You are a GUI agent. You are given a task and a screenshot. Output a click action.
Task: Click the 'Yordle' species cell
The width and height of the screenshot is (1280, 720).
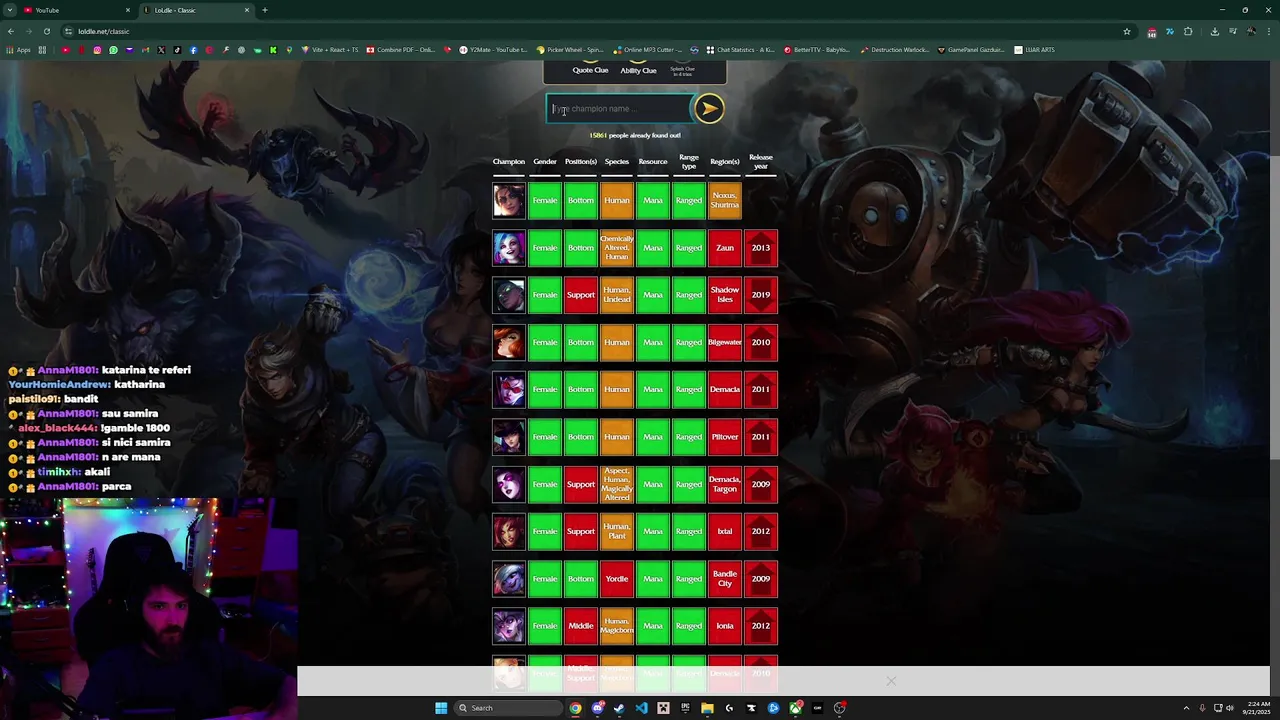[x=617, y=579]
